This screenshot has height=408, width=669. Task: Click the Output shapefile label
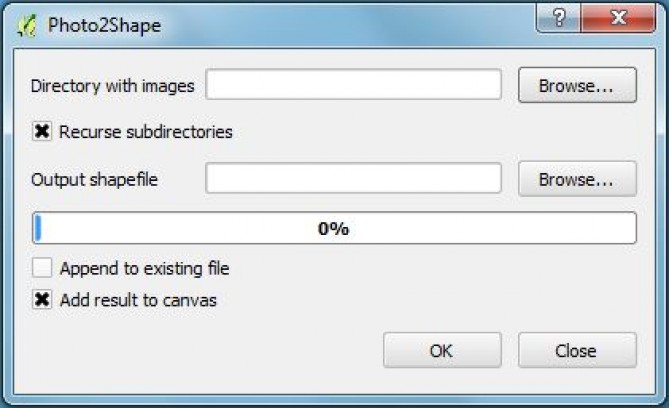94,179
